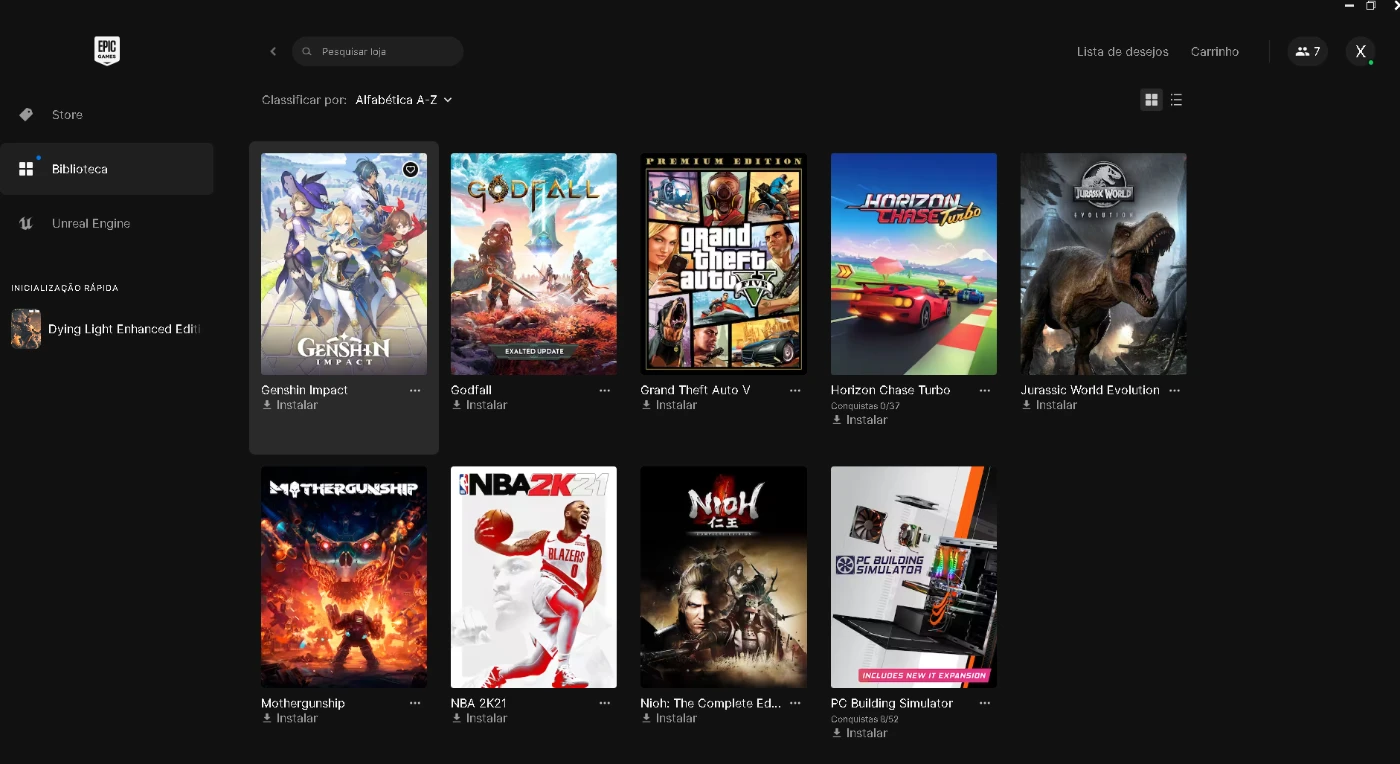This screenshot has height=764, width=1400.
Task: Install Grand Theft Auto V
Action: click(x=670, y=405)
